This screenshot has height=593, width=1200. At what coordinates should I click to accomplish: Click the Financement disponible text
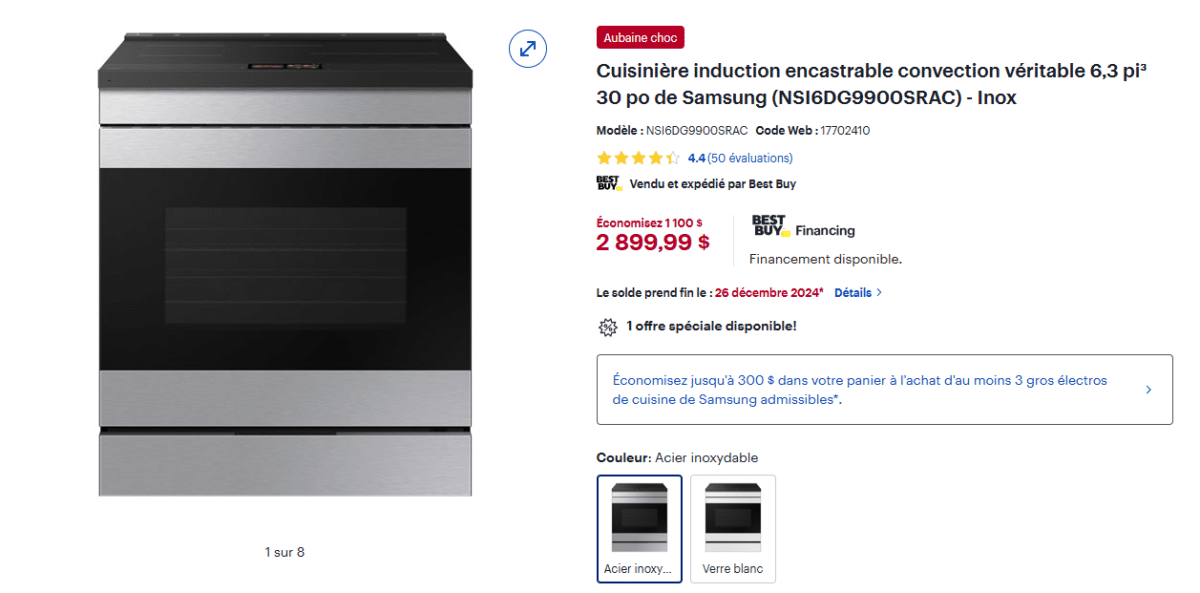coord(825,259)
